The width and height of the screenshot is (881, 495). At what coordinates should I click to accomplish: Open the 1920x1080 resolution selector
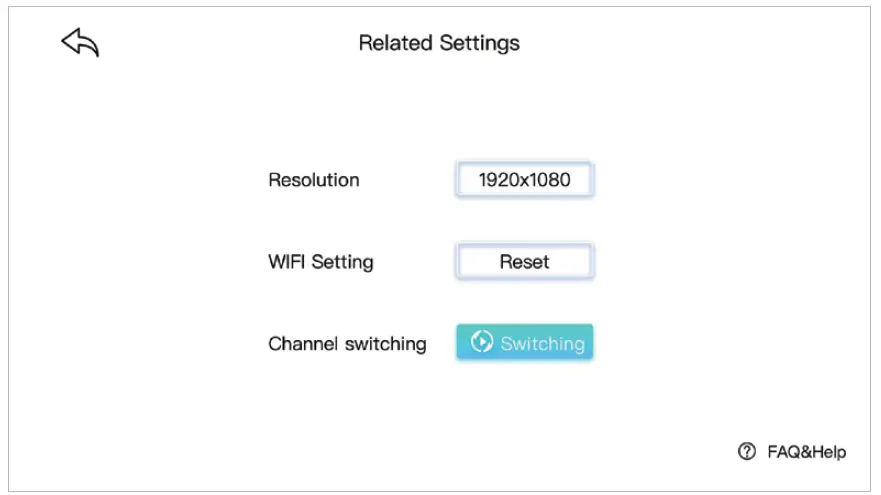click(524, 180)
